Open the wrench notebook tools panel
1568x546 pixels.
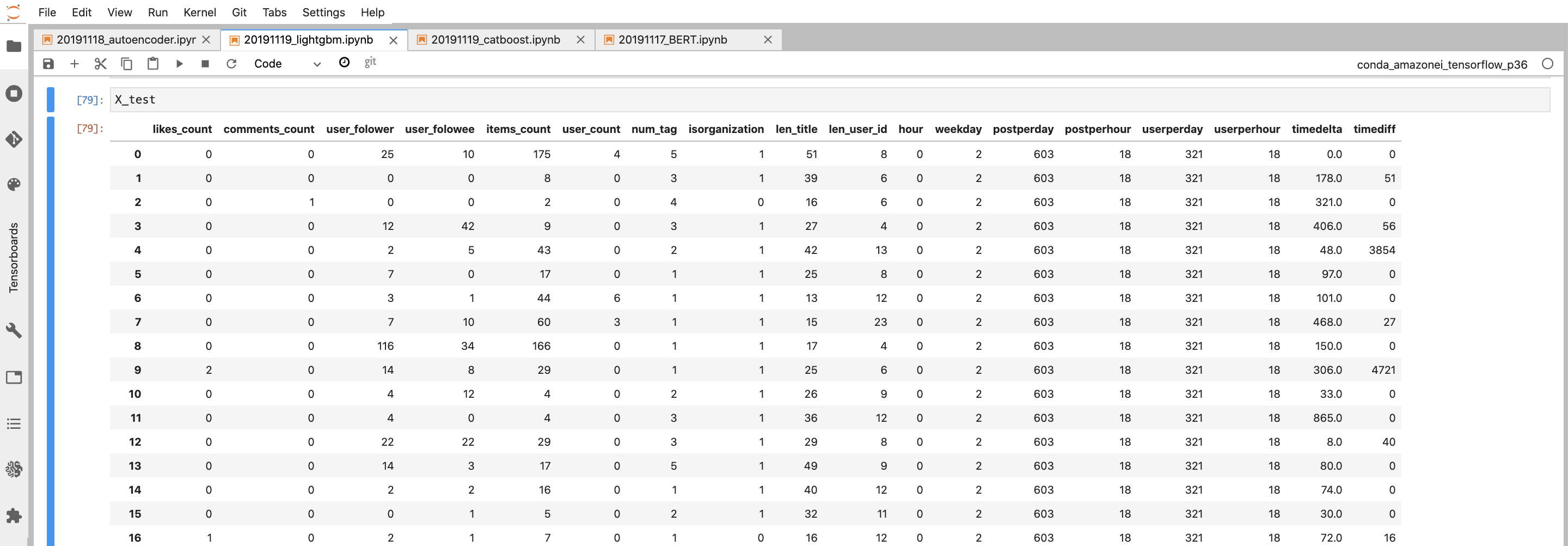point(14,330)
